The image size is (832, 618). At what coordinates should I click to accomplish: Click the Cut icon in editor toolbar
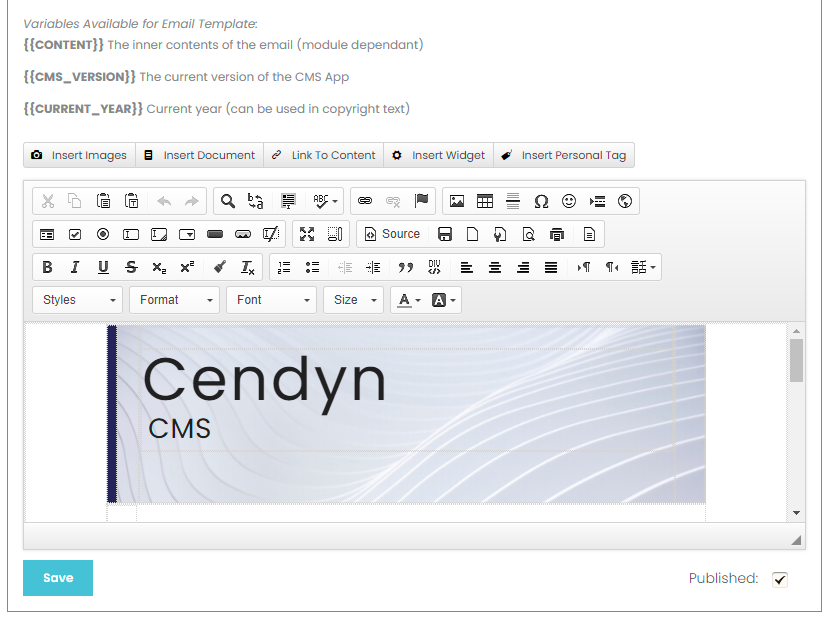[x=48, y=201]
